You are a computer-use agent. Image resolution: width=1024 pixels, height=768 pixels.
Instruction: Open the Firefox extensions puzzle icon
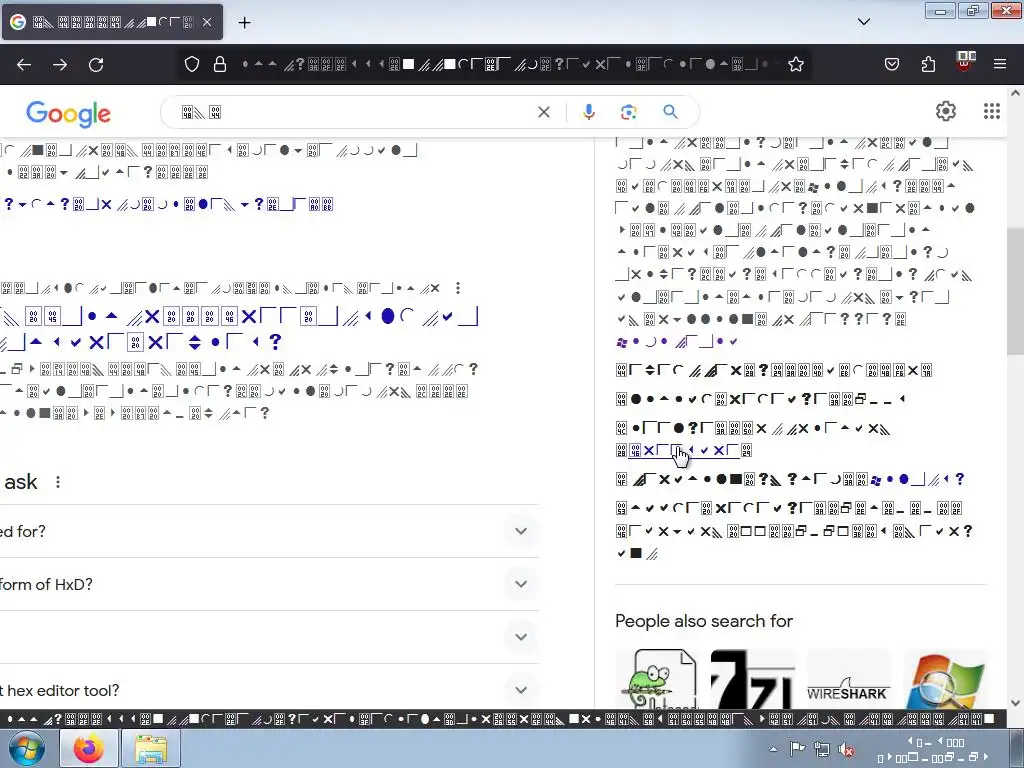tap(928, 64)
